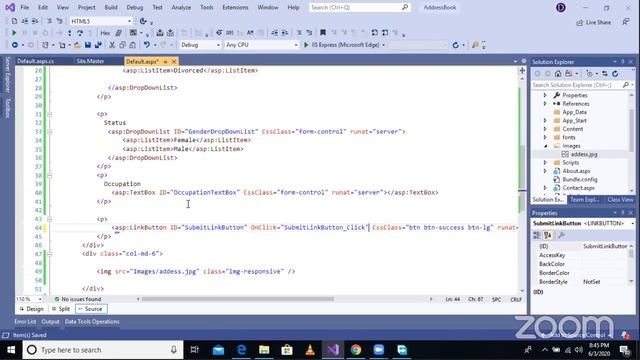
Task: Click the Cut scissors icon
Action: tap(112, 45)
